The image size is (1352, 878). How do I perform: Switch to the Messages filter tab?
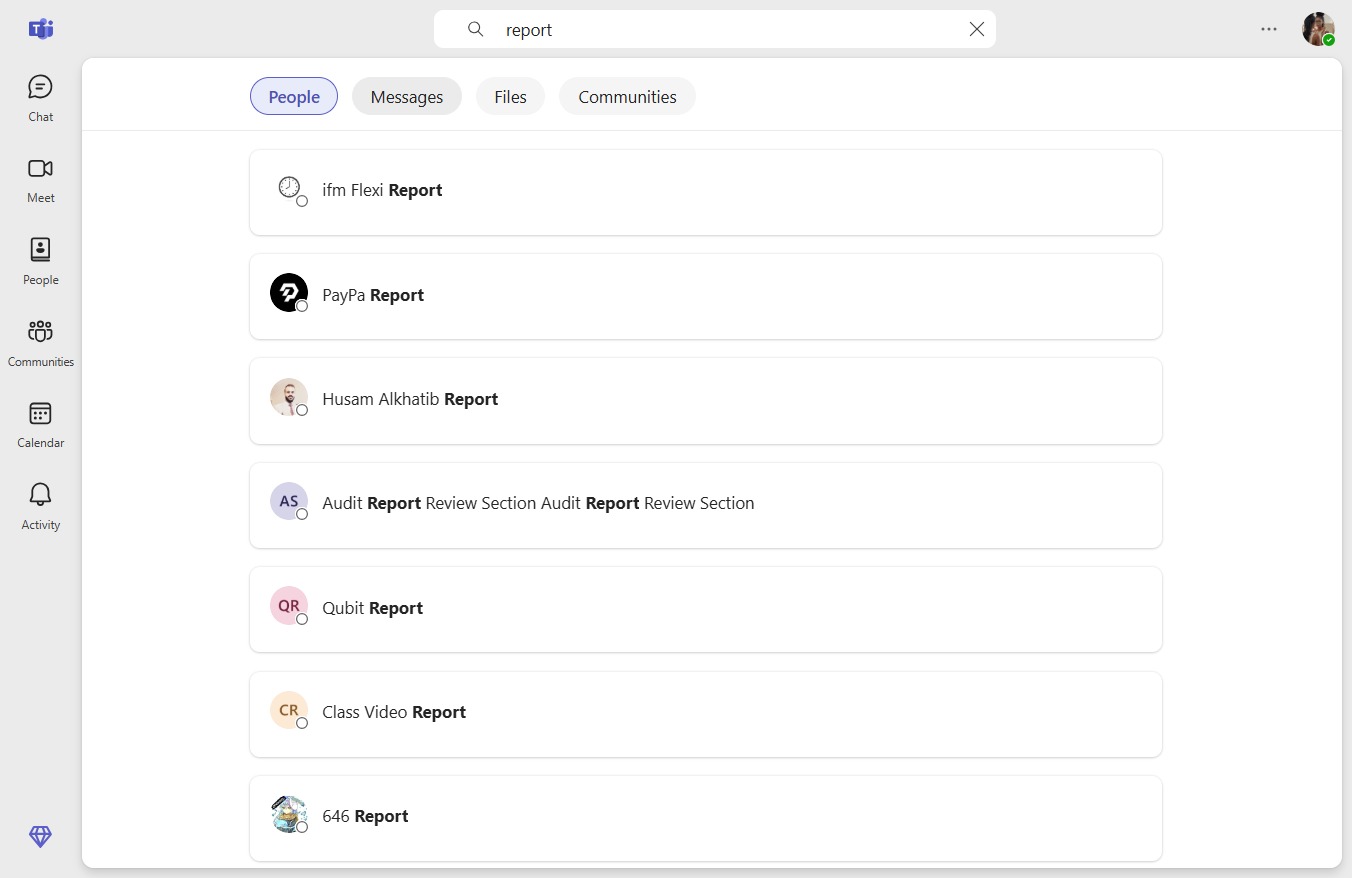(407, 96)
